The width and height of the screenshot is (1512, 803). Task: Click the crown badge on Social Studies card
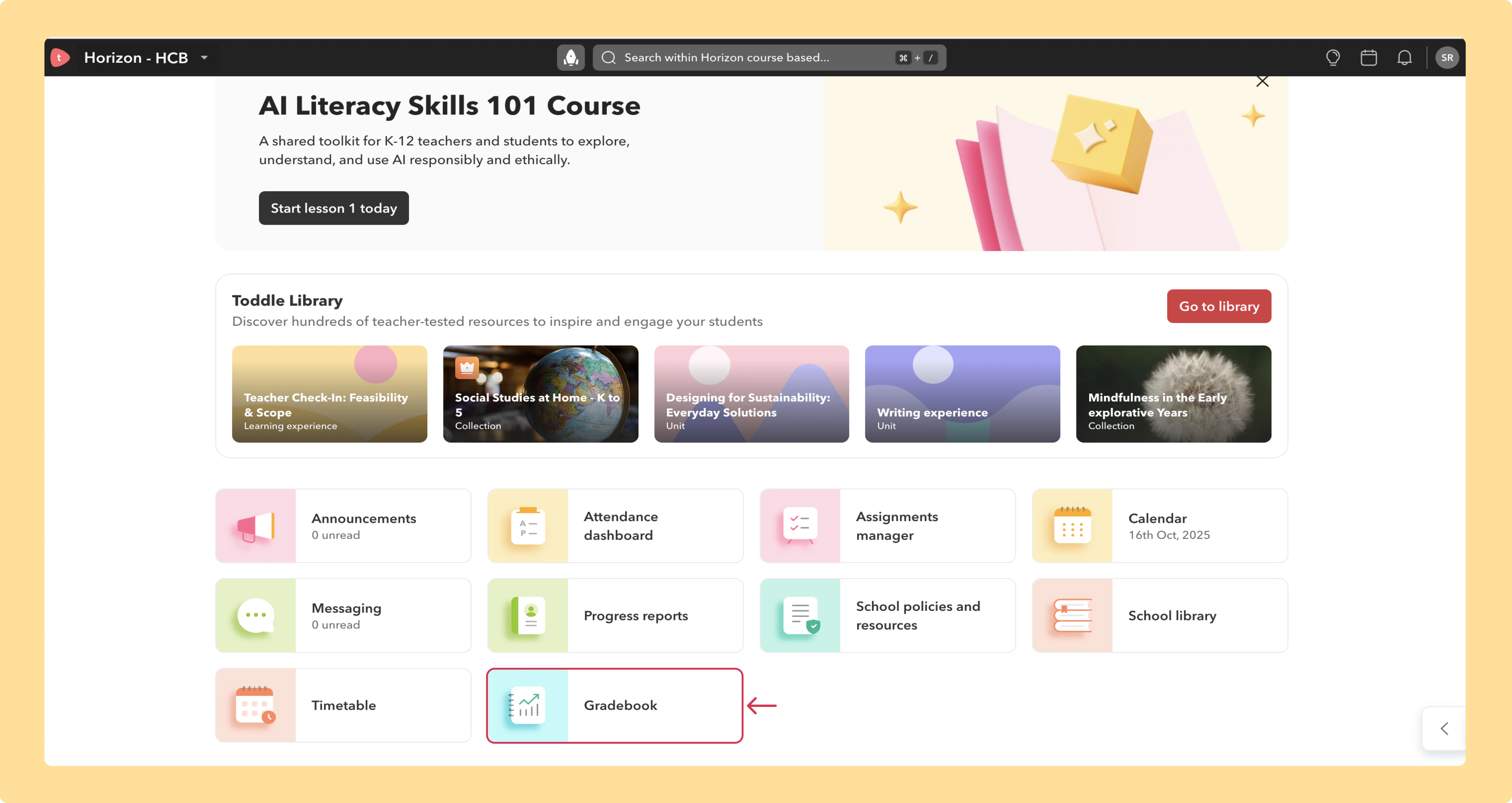(467, 368)
